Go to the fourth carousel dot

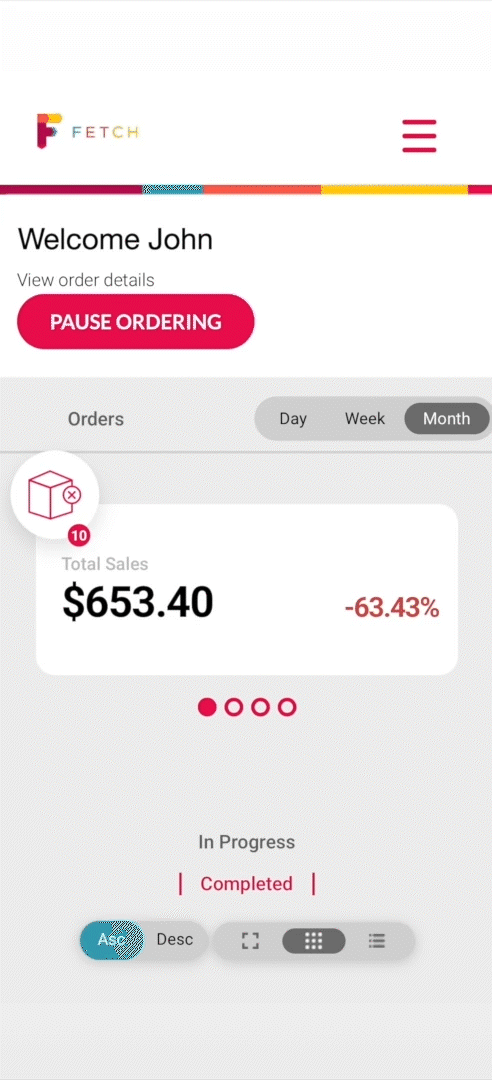[x=287, y=707]
